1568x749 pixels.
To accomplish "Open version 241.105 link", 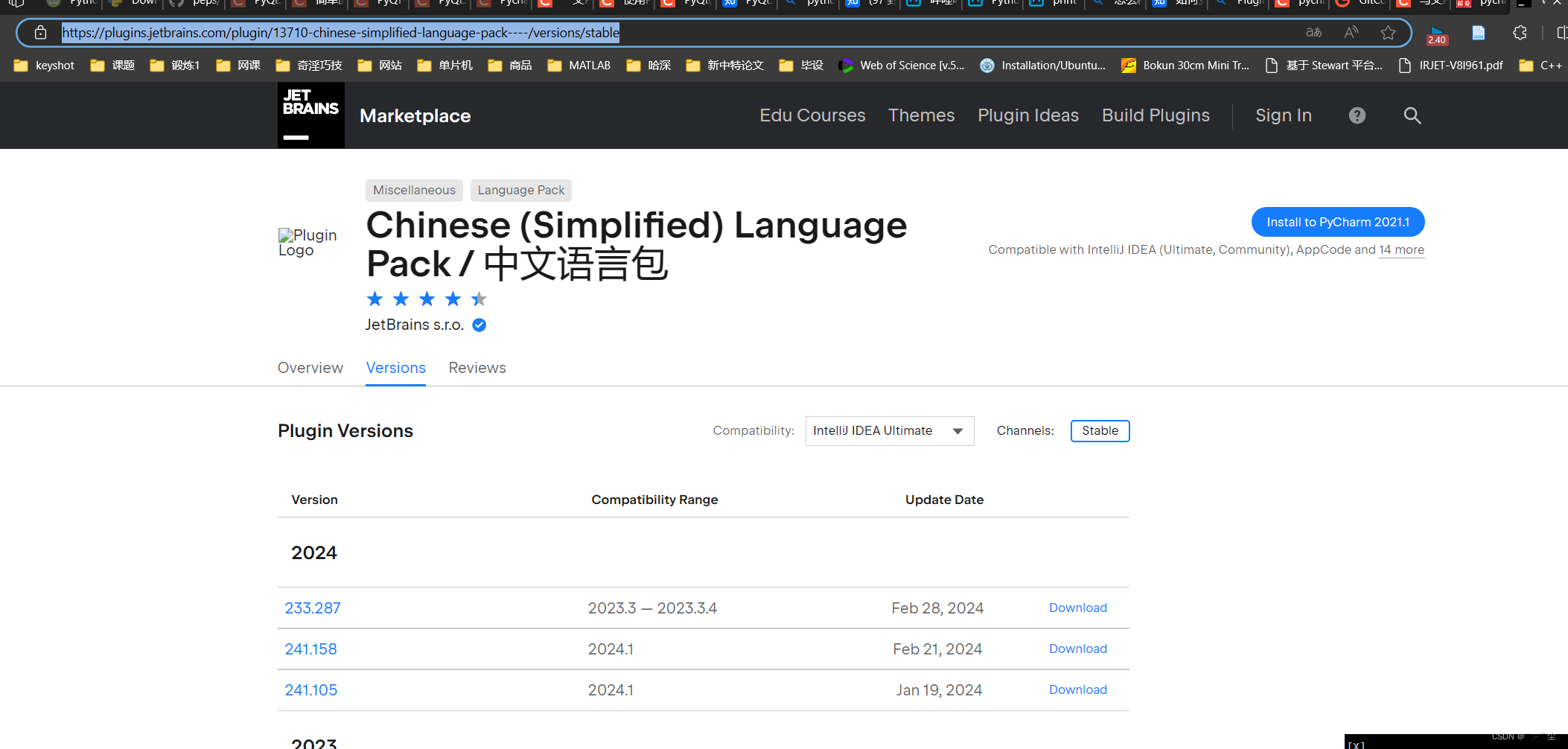I will [x=311, y=689].
